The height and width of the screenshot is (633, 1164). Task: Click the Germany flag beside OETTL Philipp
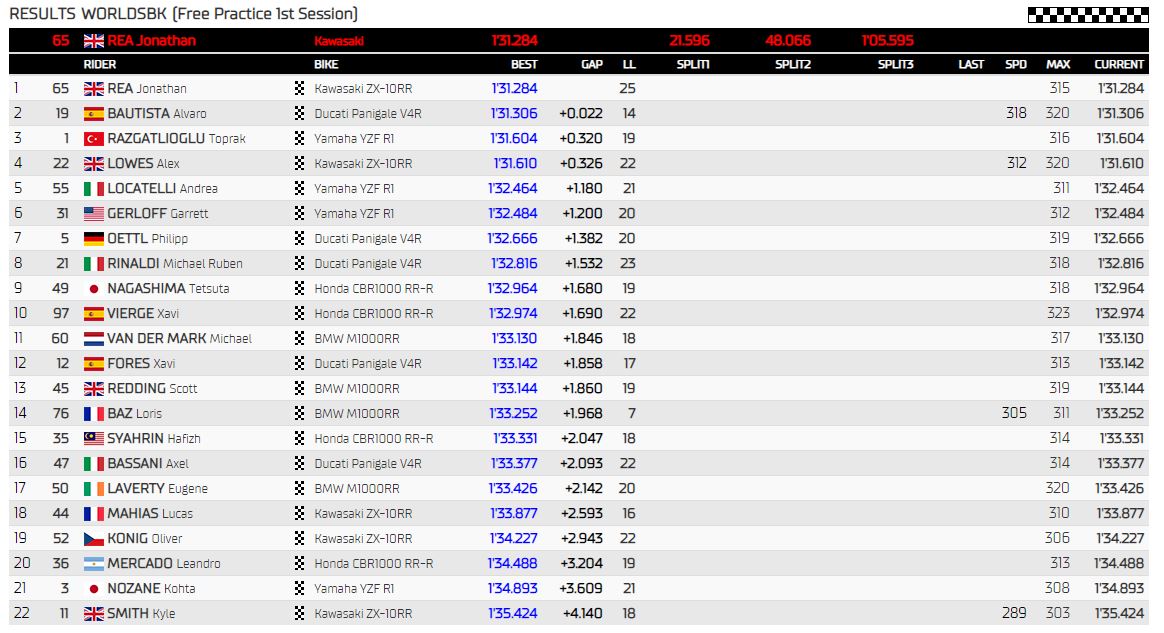(x=94, y=239)
